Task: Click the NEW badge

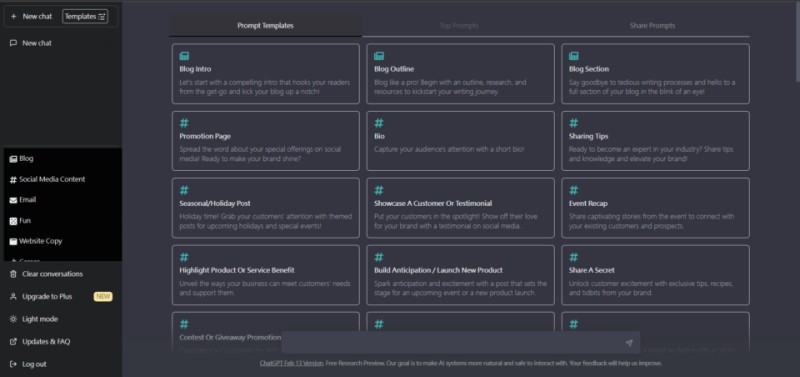Action: click(103, 296)
